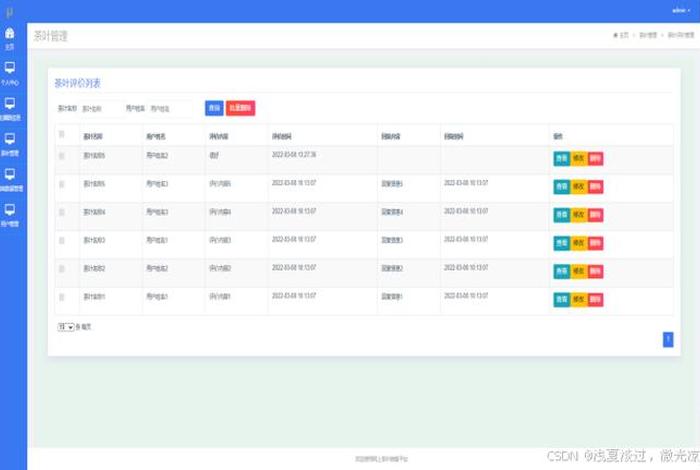Click the red 批量删除 batch delete button
This screenshot has width=700, height=470.
(x=241, y=108)
